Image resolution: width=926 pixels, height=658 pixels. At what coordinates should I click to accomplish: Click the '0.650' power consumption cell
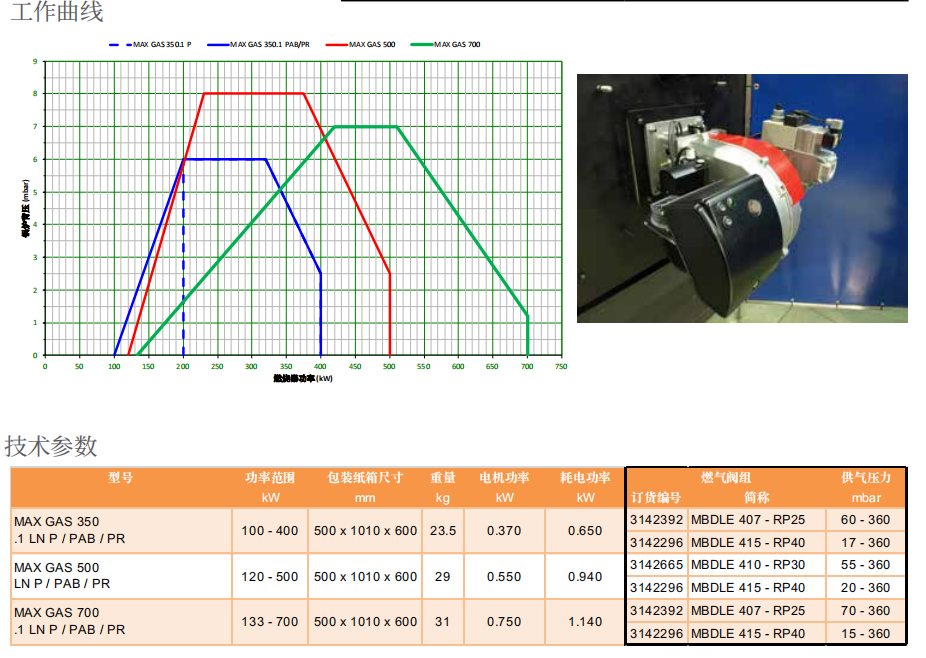[585, 530]
